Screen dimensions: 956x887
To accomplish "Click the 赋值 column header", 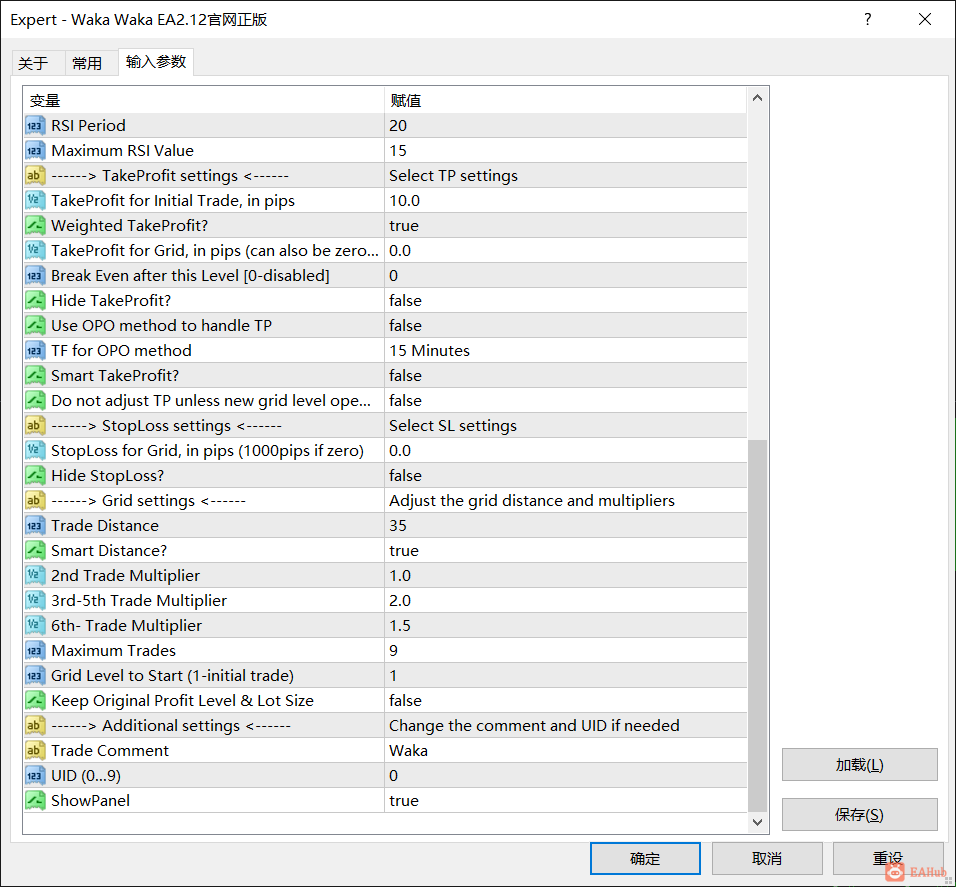I will pyautogui.click(x=566, y=101).
